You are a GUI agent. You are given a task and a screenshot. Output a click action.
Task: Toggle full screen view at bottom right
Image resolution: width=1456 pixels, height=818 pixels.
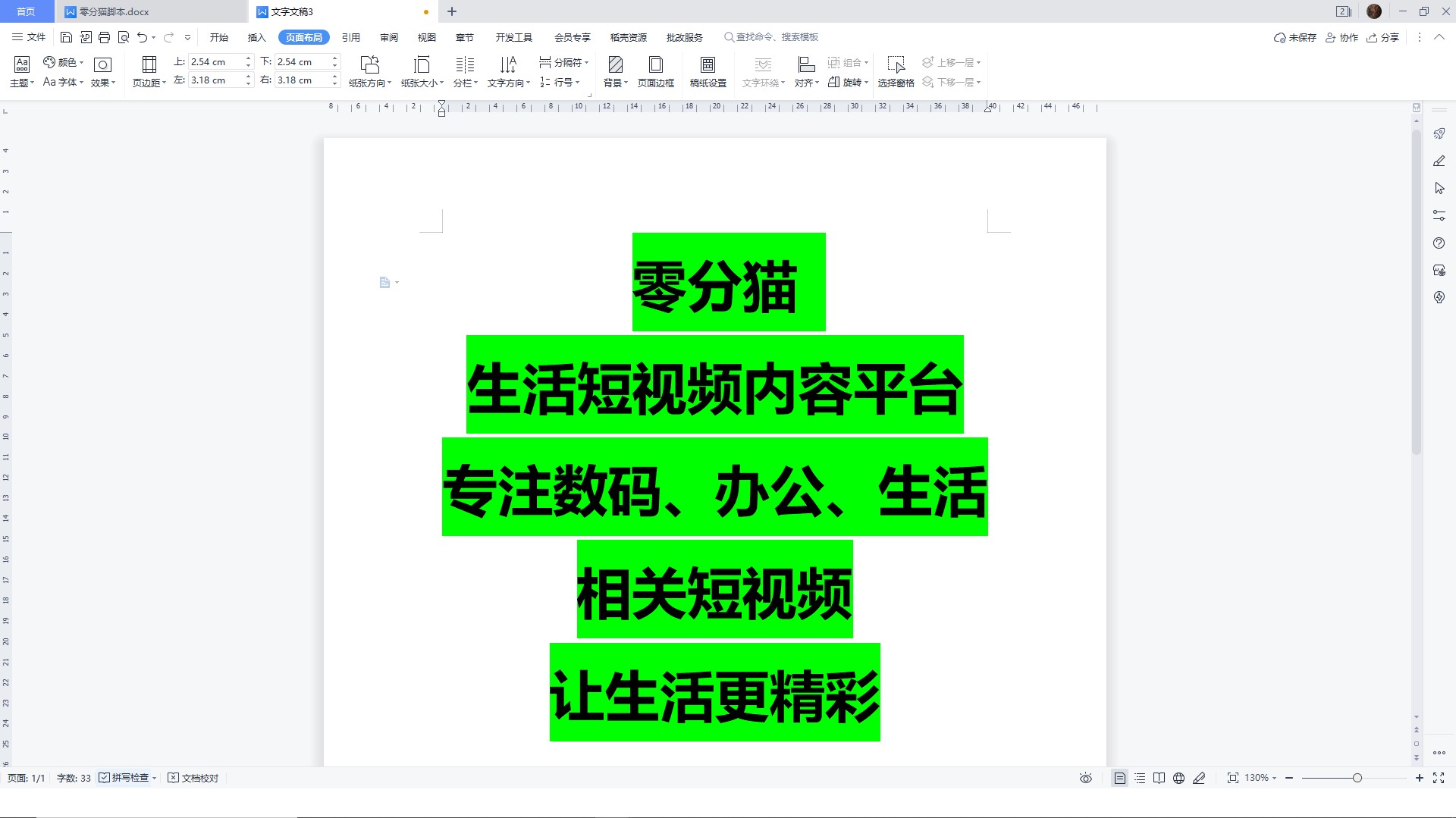tap(1439, 778)
